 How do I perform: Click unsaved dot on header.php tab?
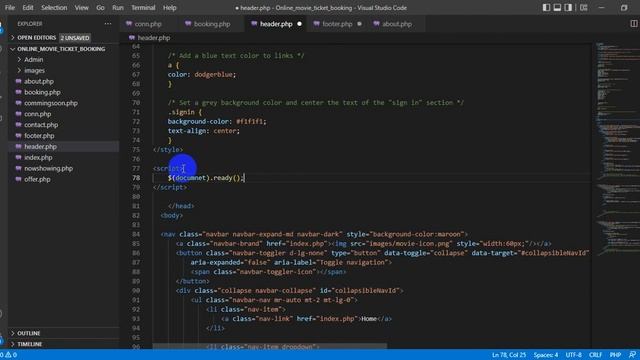click(299, 24)
